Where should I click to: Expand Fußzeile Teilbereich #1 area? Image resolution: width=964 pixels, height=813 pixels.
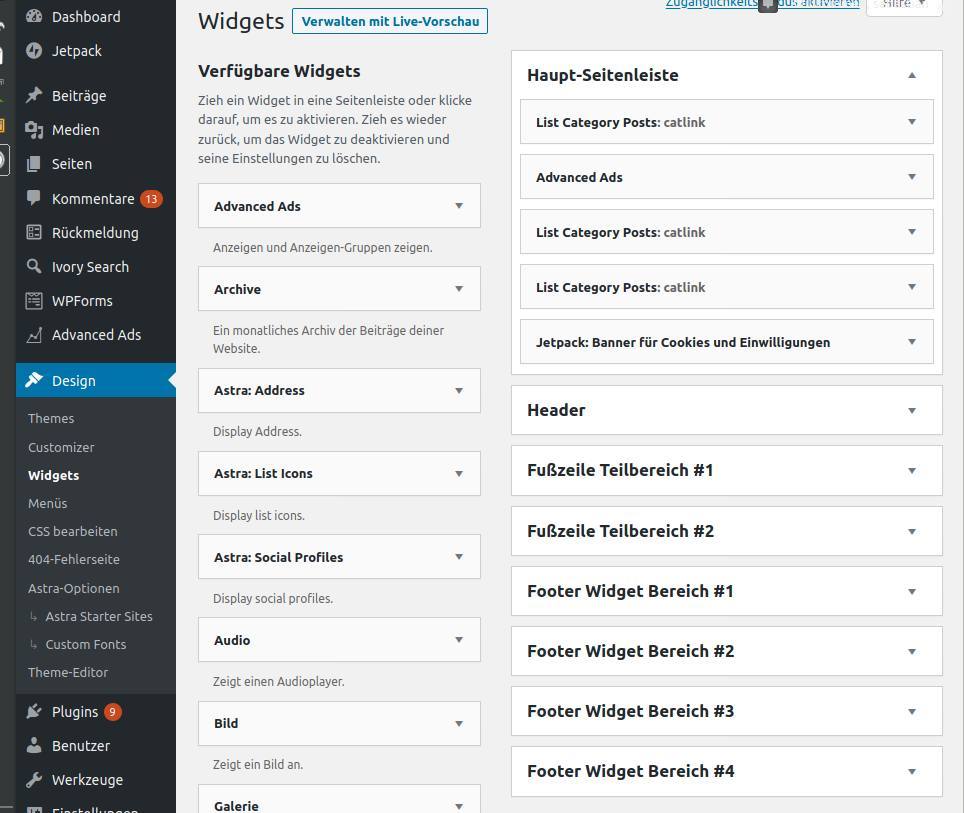coord(911,471)
